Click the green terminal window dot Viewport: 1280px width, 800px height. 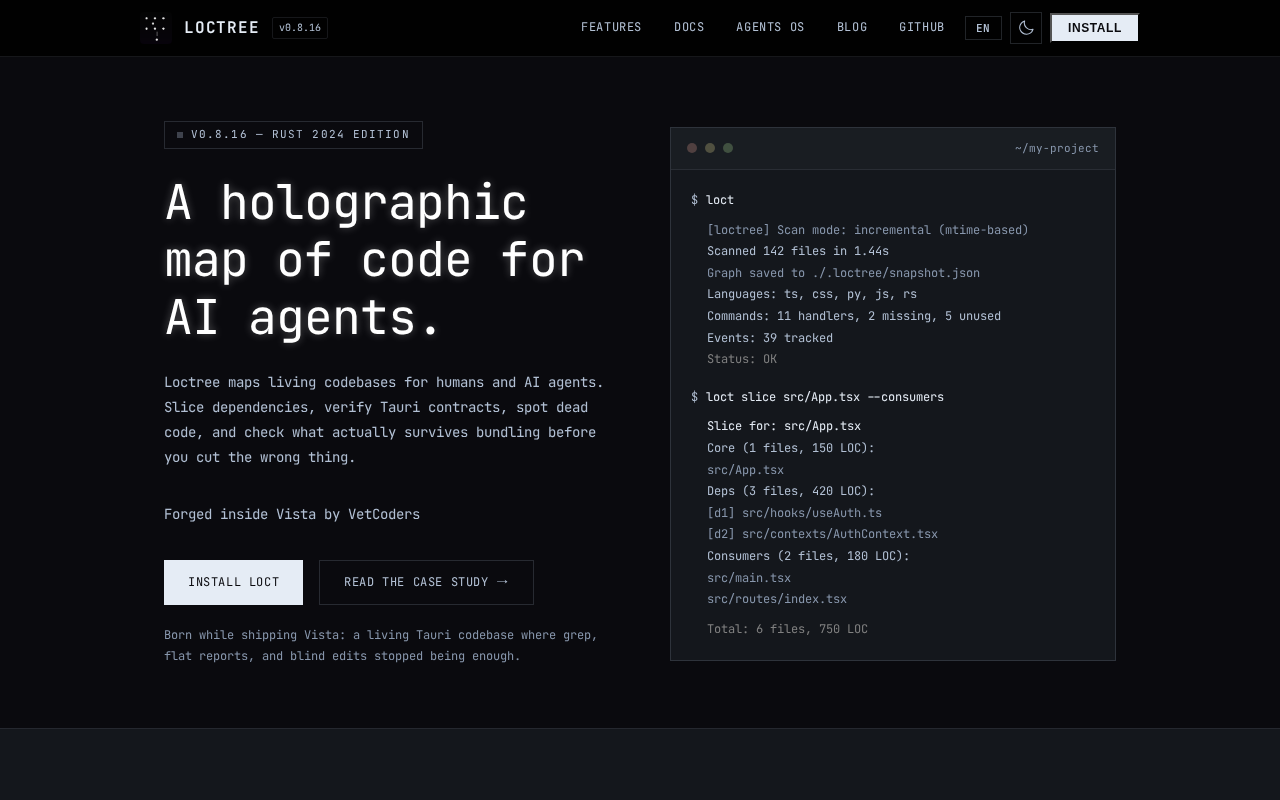pyautogui.click(x=728, y=148)
